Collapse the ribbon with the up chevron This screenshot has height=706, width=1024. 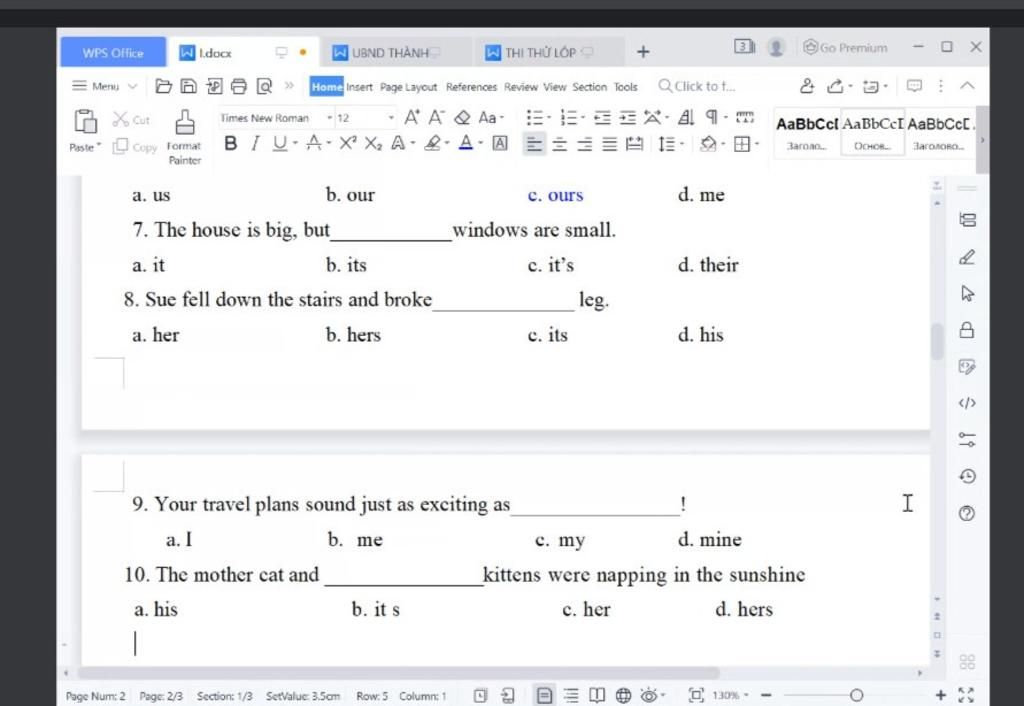point(967,86)
